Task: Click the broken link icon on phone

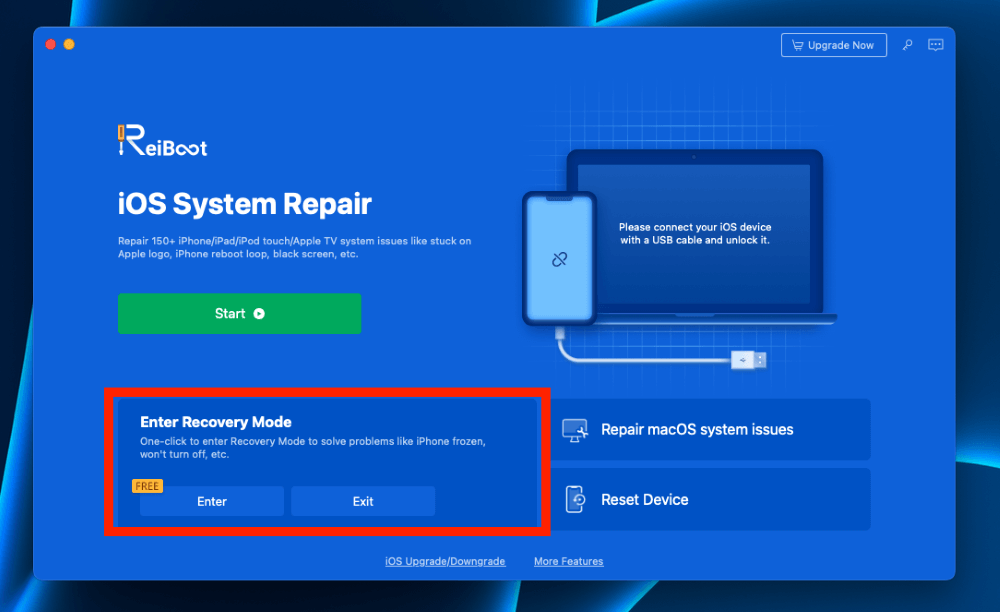Action: (559, 259)
